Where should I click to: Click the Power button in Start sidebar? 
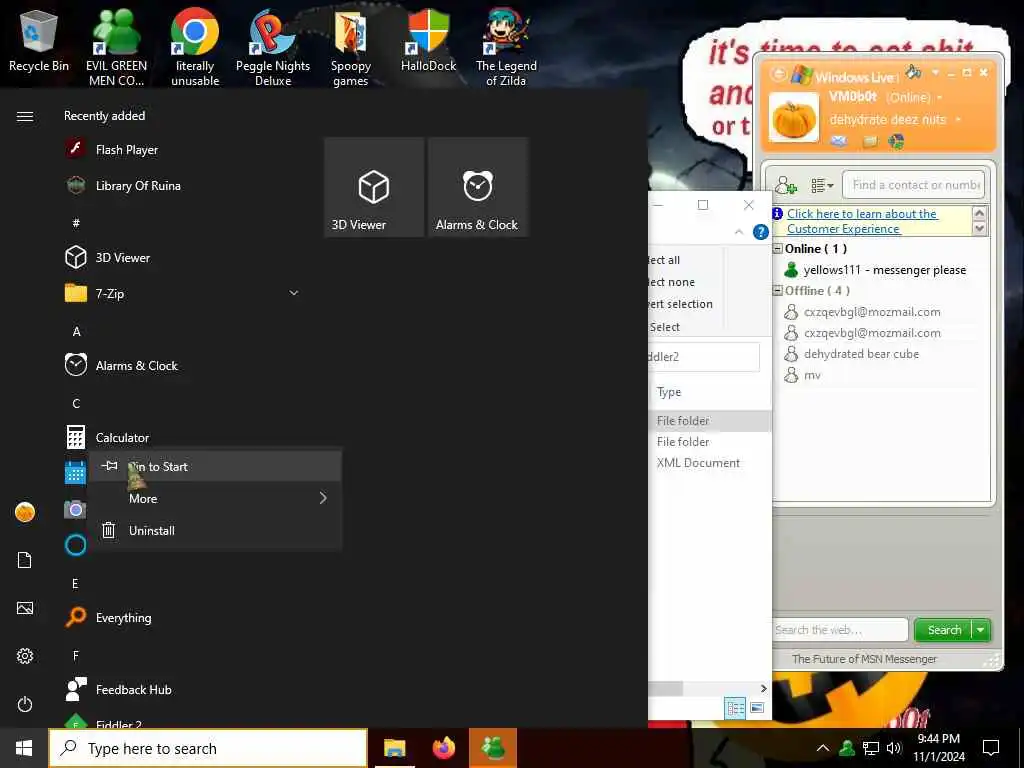pos(25,704)
